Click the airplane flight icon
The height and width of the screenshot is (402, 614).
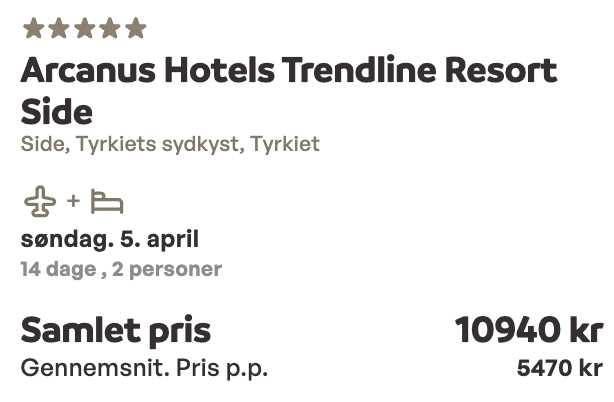click(x=40, y=202)
